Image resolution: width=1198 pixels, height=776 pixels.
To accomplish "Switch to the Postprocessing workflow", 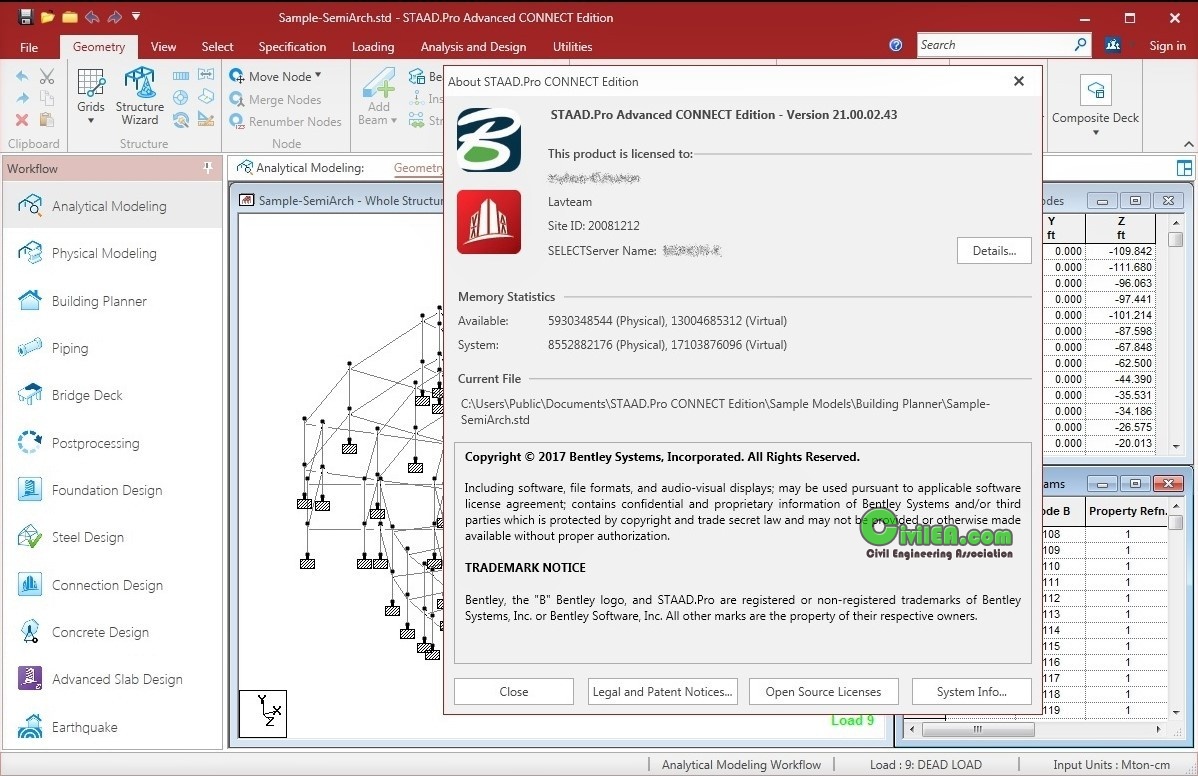I will 112,443.
